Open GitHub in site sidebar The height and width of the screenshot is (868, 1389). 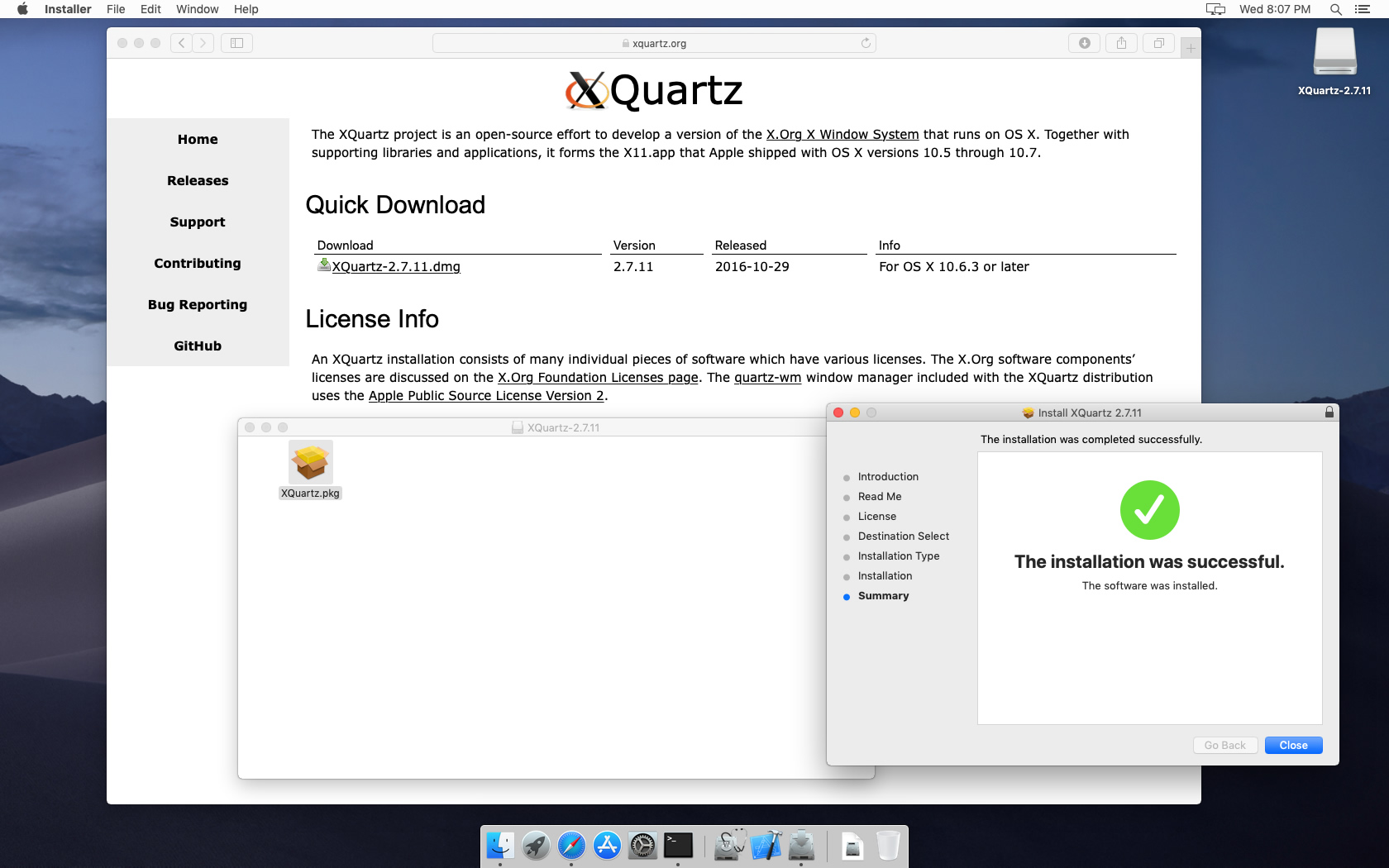point(198,346)
